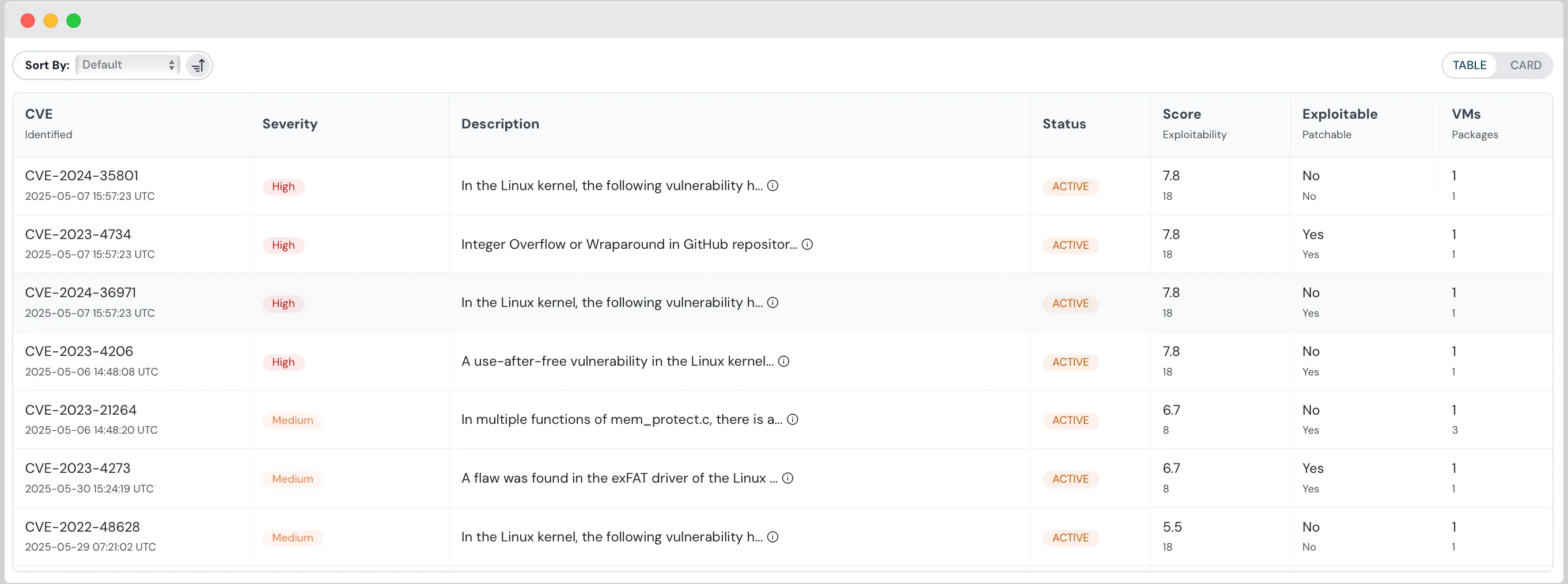The image size is (1568, 584).
Task: Select the ACTIVE status pill for CVE-2022-48628
Action: click(1070, 538)
